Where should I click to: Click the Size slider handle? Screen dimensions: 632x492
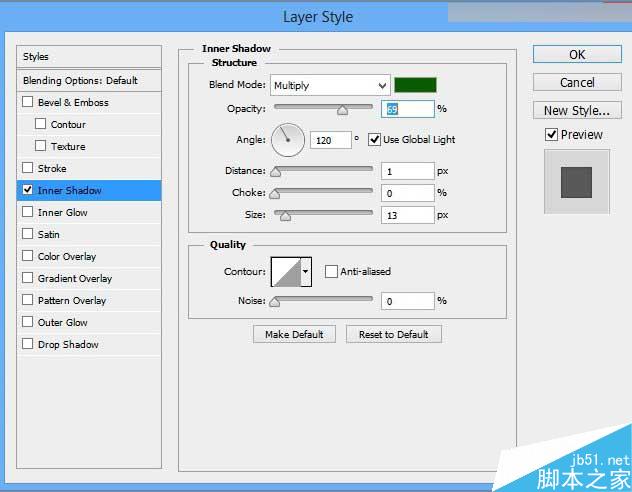click(x=285, y=216)
